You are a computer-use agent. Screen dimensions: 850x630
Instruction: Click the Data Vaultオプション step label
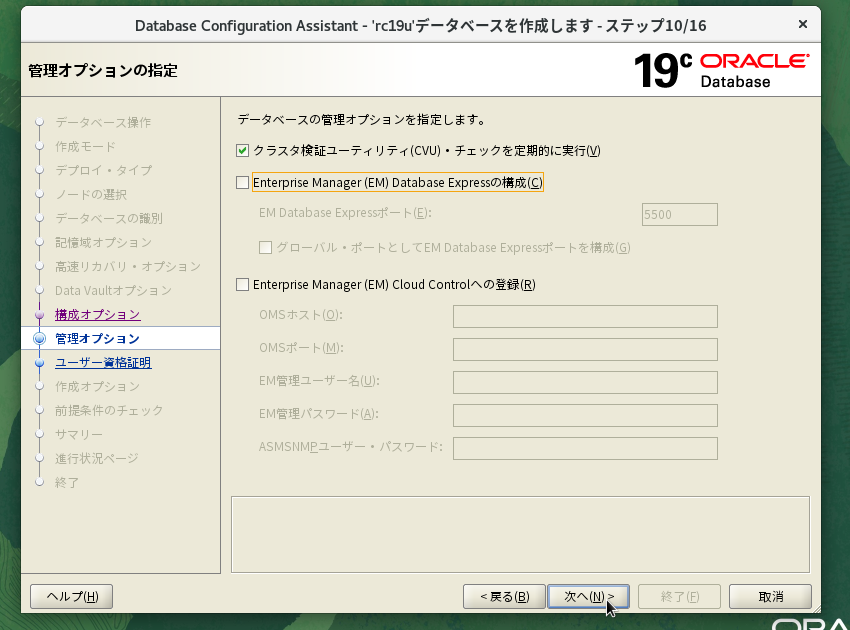(113, 291)
